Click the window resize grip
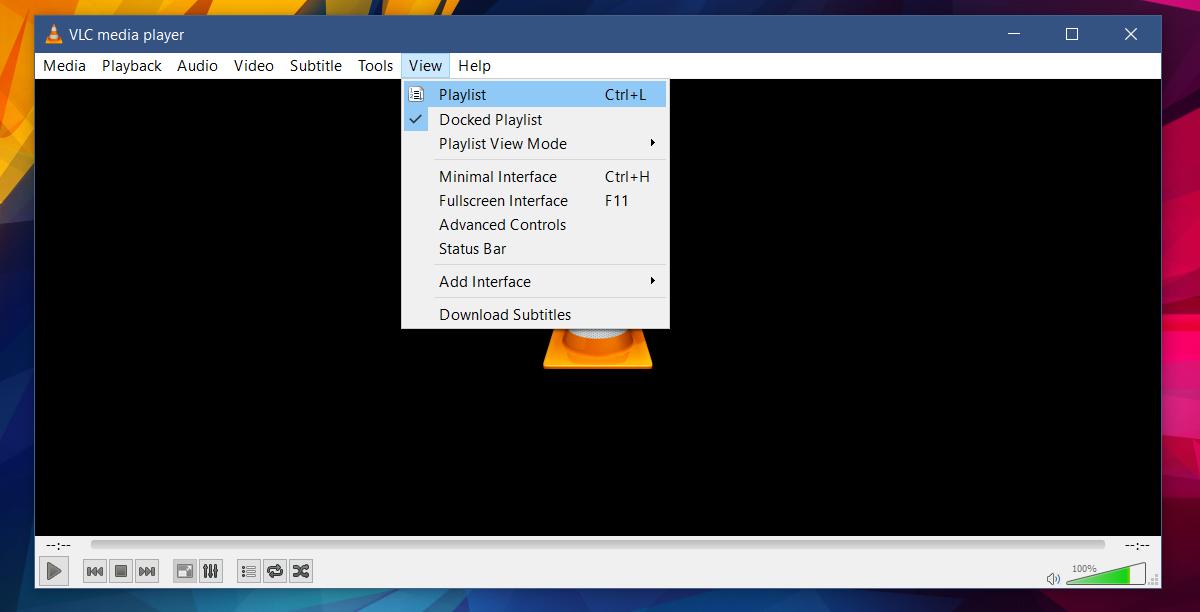This screenshot has height=612, width=1200. point(1155,579)
